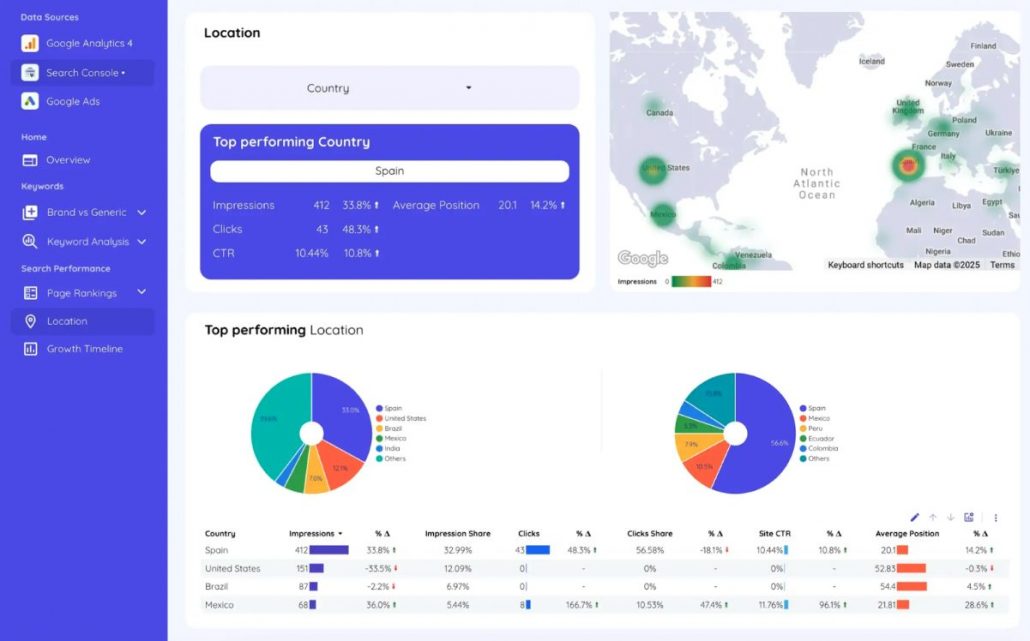Expand the Brand vs Generic chevron
The height and width of the screenshot is (641, 1030).
[142, 212]
